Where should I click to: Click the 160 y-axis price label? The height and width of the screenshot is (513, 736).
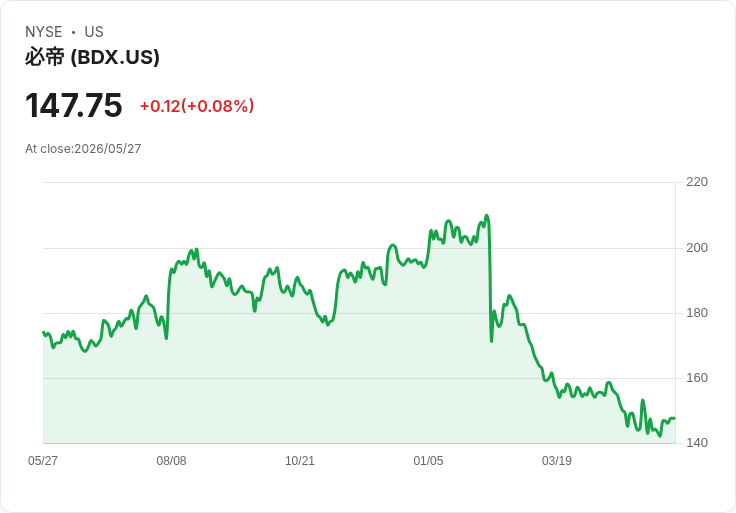(697, 378)
